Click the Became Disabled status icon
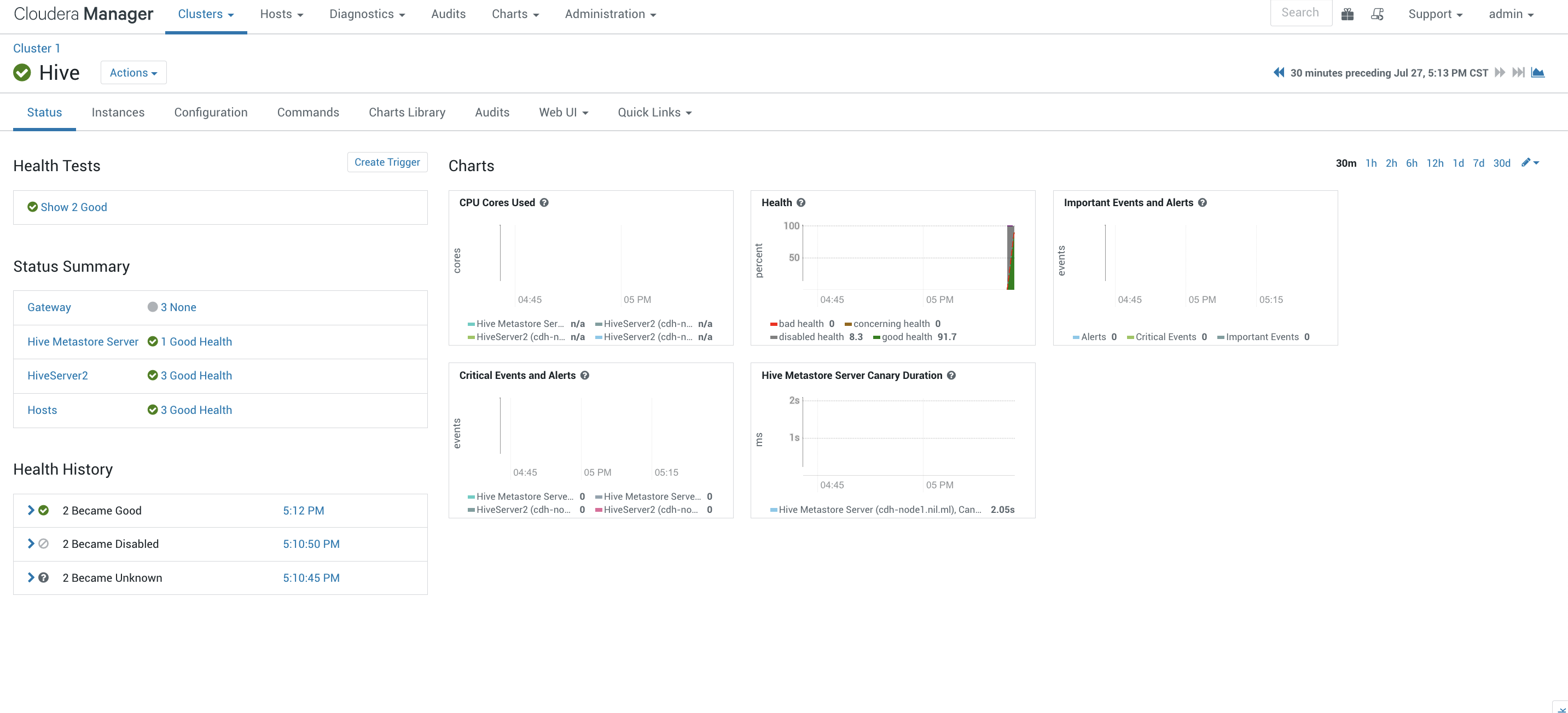The height and width of the screenshot is (713, 1568). pyautogui.click(x=43, y=544)
